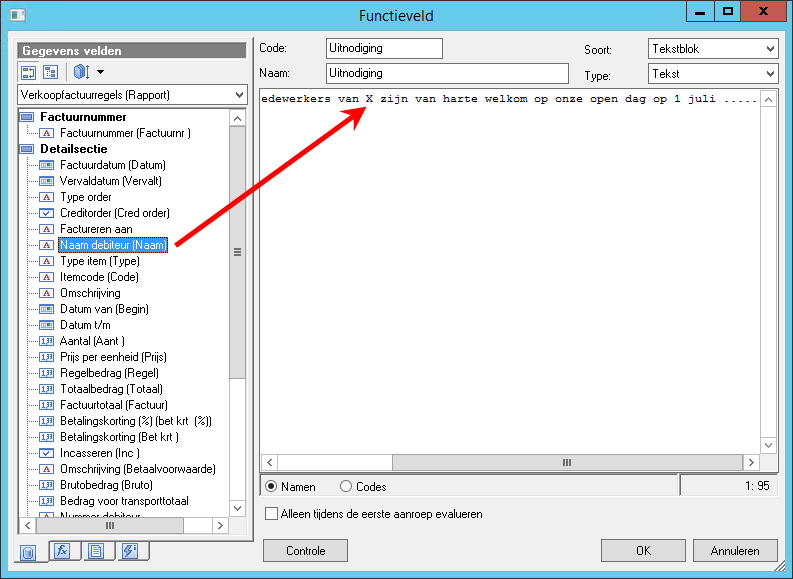Screen dimensions: 793x579
Task: Click the Factuurdatum (Datum) date field icon
Action: pos(47,165)
